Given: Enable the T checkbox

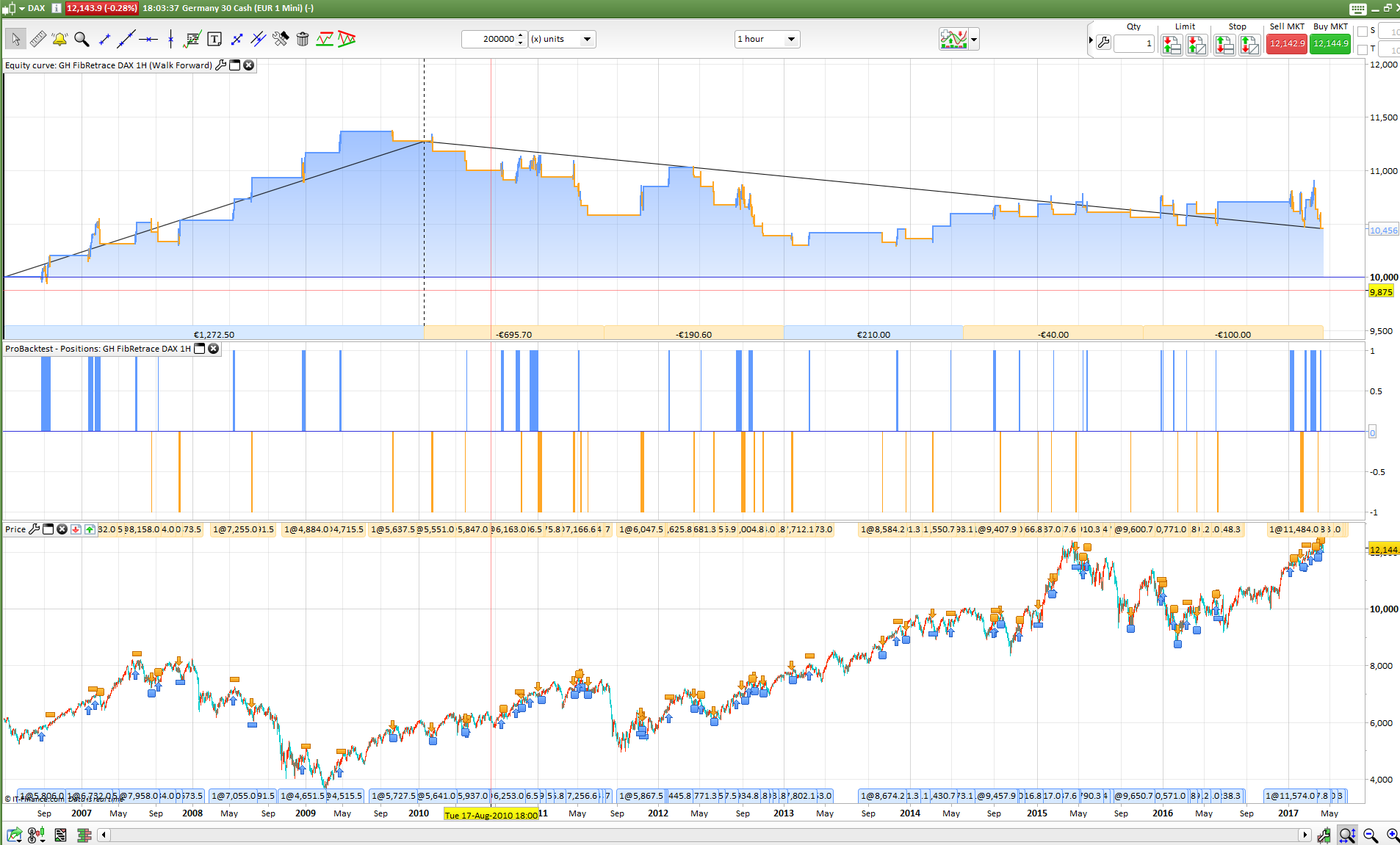Looking at the screenshot, I should point(1363,49).
